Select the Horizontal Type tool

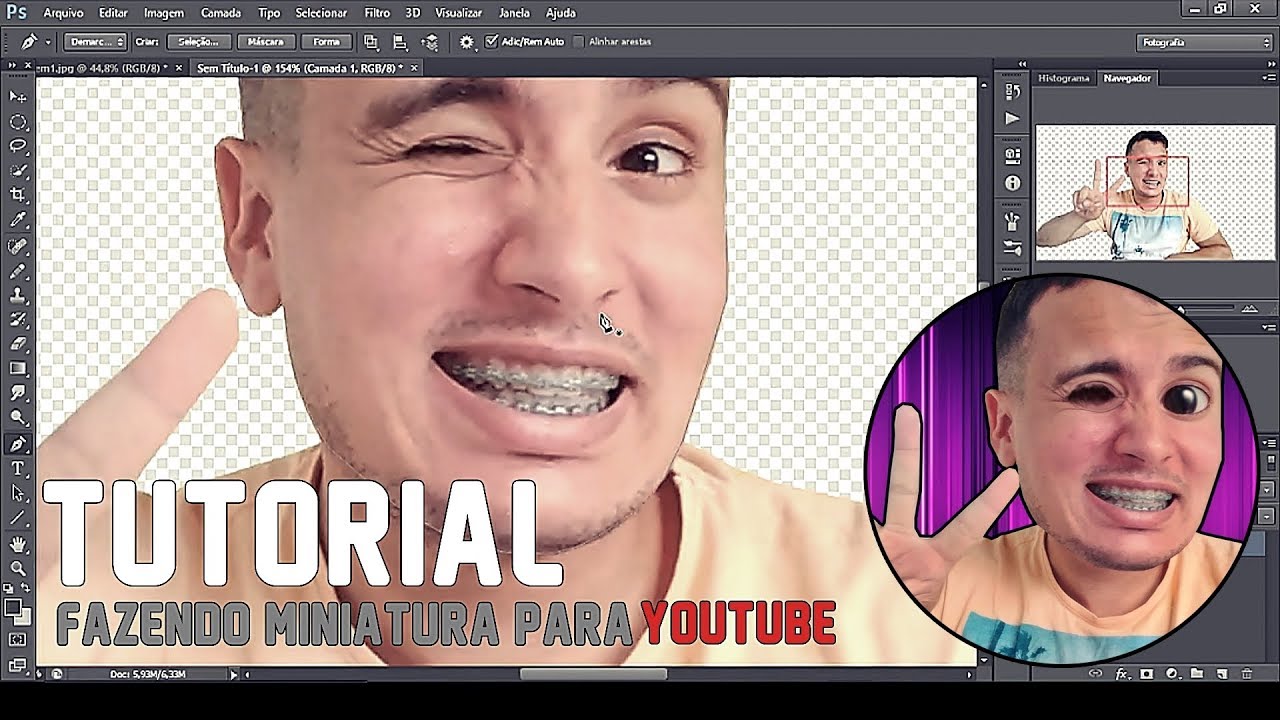[x=18, y=469]
